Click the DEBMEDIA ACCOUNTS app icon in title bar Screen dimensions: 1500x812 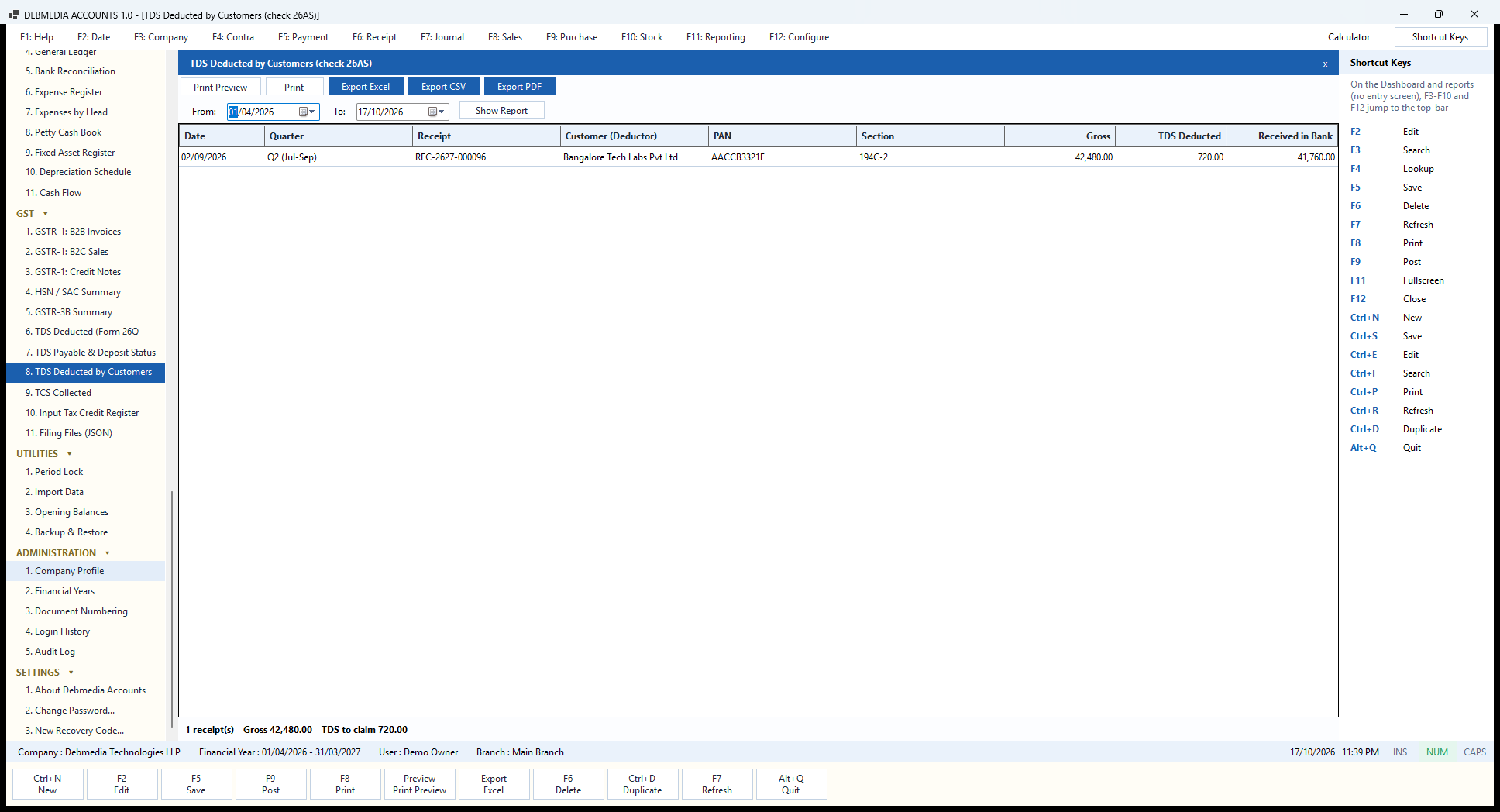click(x=13, y=15)
